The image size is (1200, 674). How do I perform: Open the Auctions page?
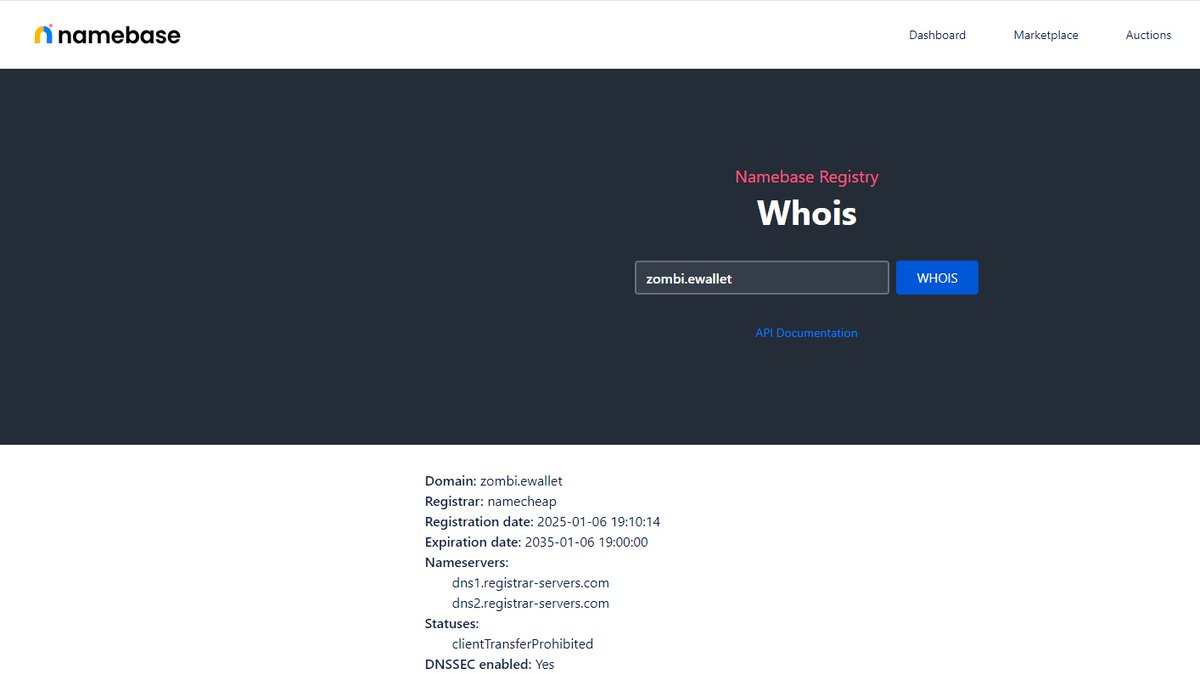click(1148, 35)
